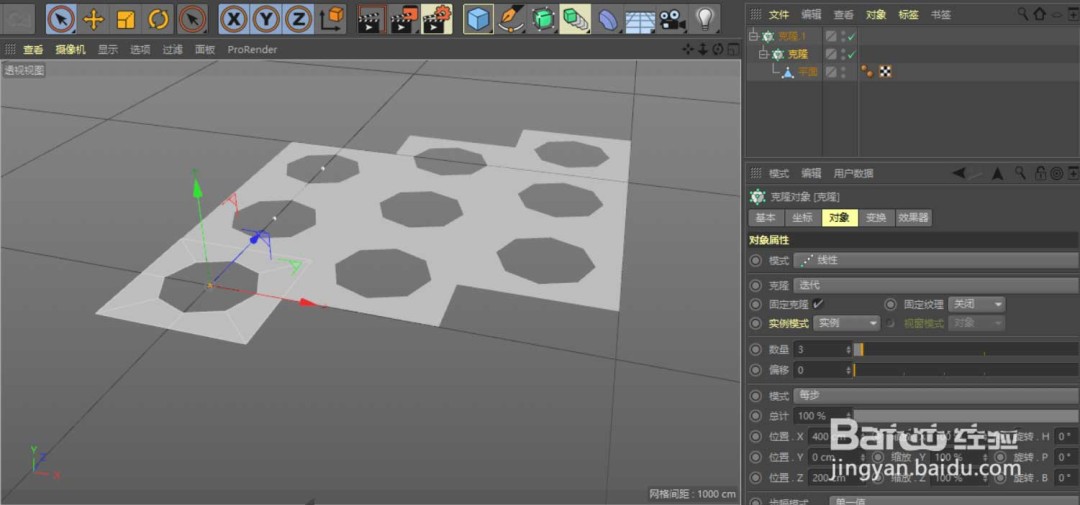
Task: Open the Edit Render Settings icon
Action: 437,18
